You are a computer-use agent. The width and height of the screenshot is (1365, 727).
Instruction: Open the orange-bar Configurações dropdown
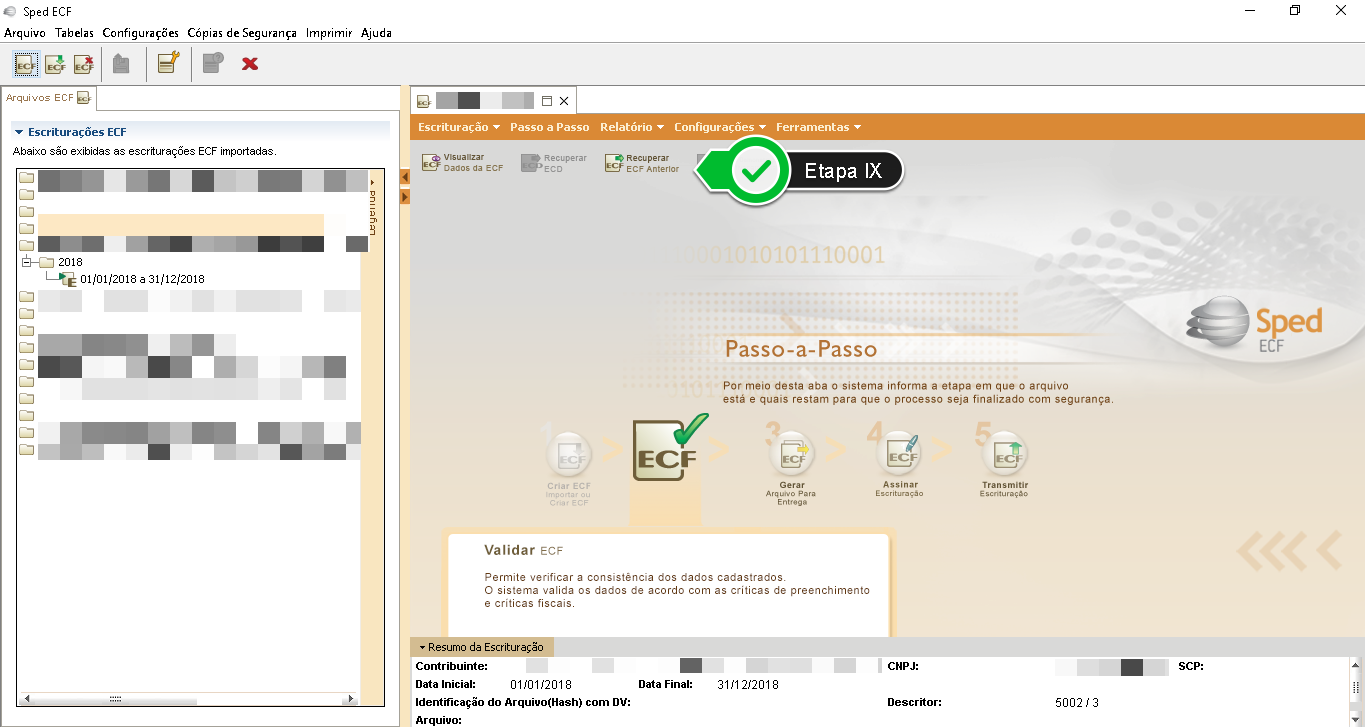tap(720, 127)
